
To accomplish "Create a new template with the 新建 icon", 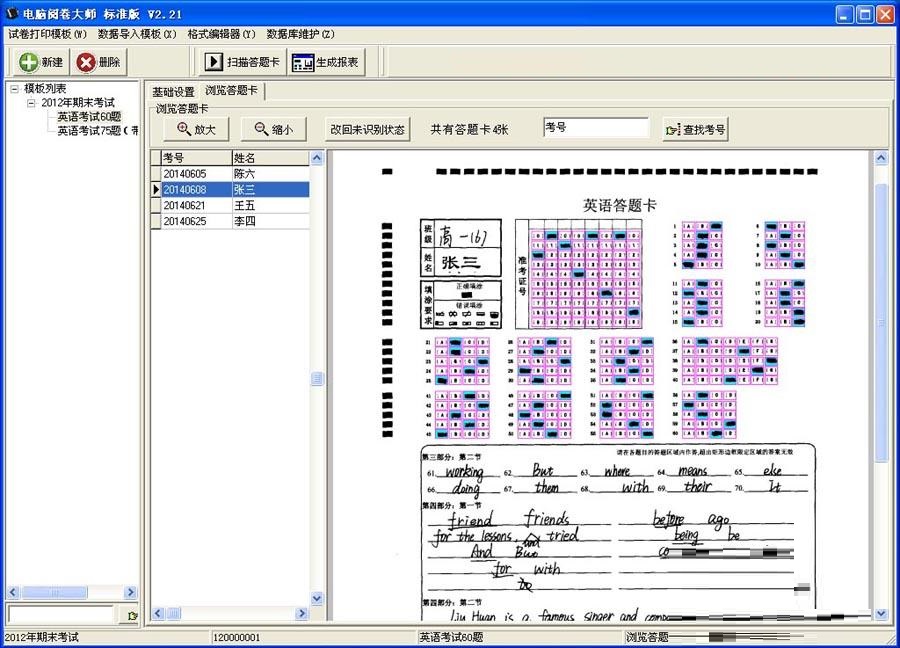I will (26, 61).
